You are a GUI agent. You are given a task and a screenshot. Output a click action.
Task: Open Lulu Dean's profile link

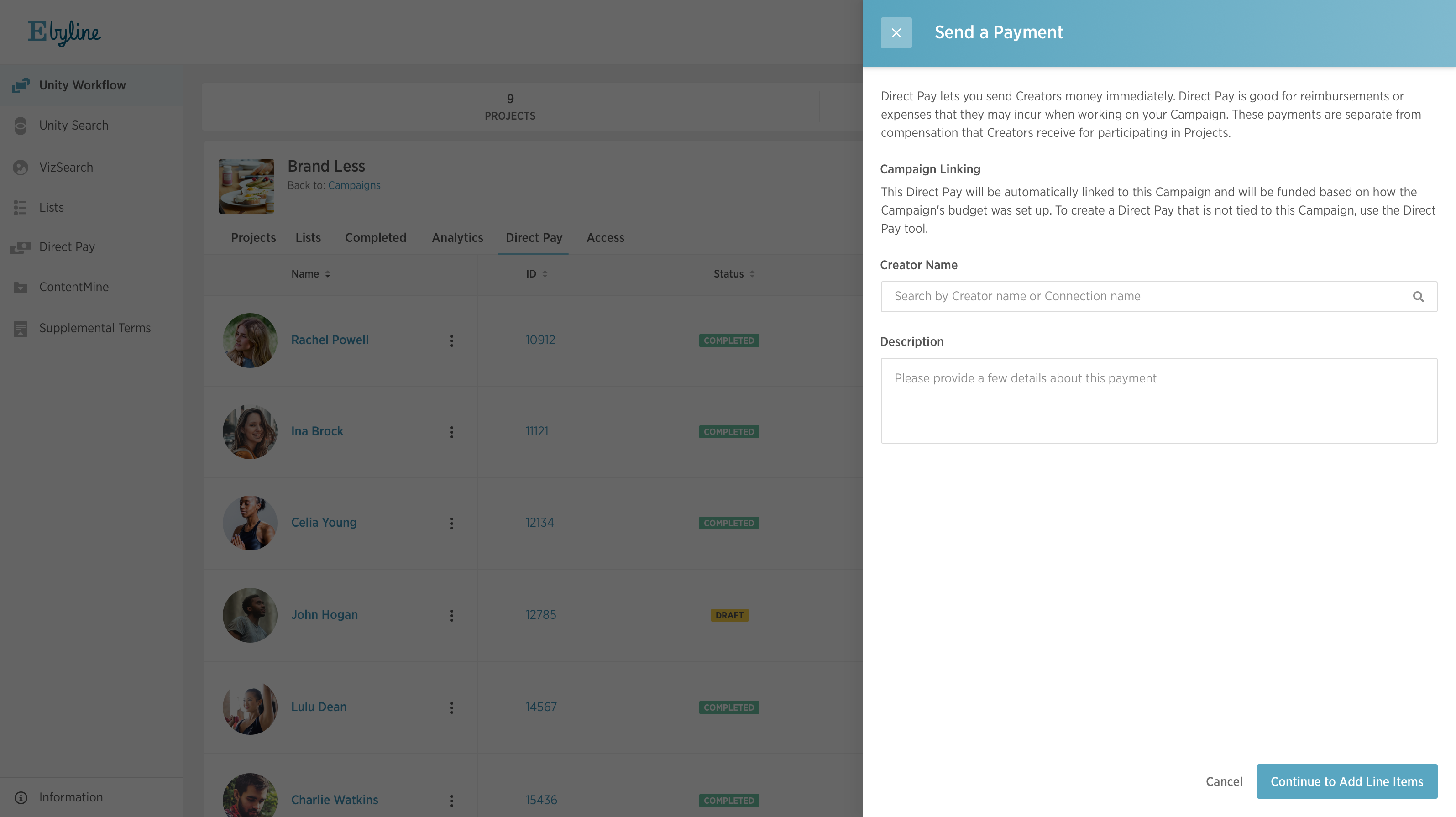point(319,707)
